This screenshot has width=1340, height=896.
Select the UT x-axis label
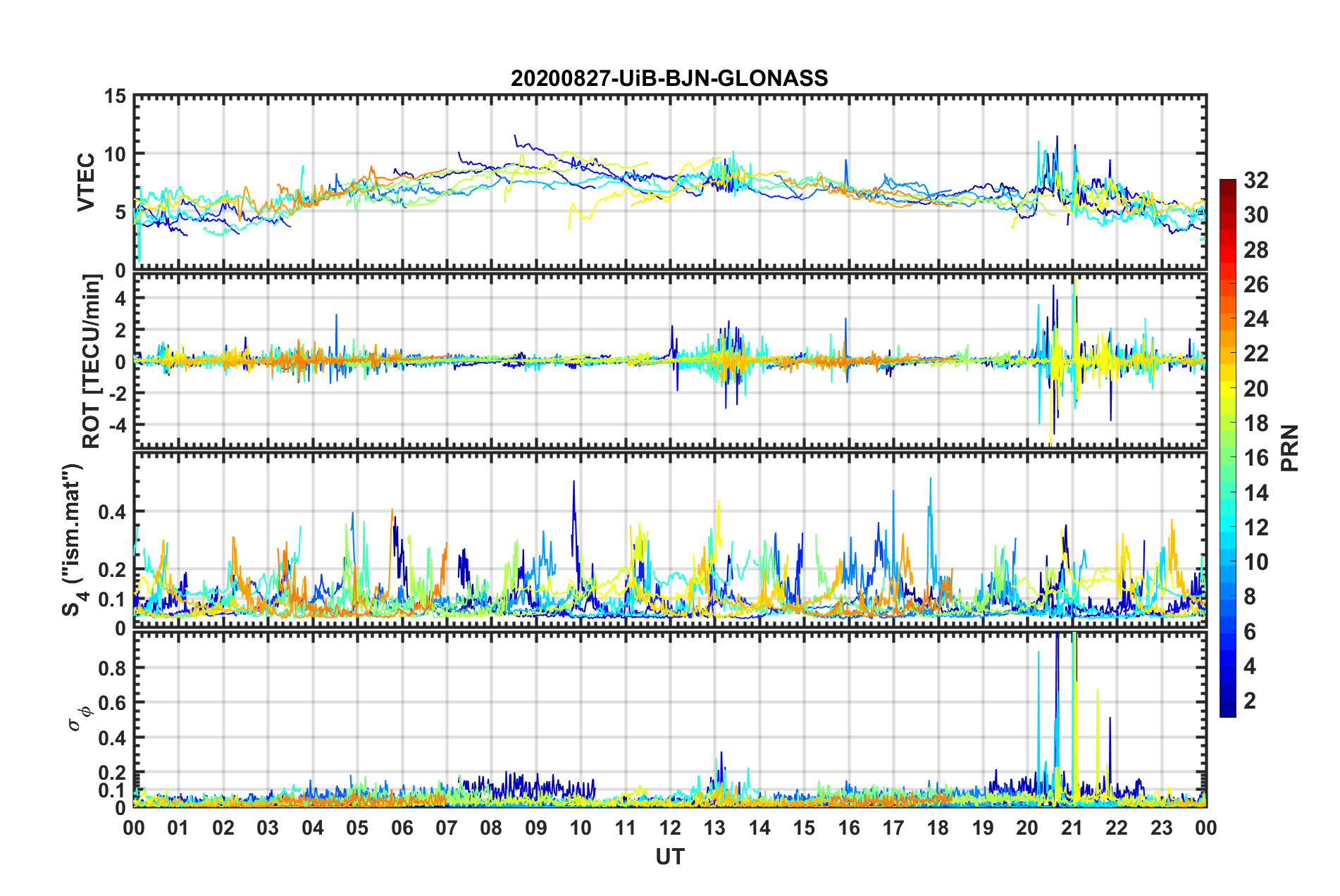pos(669,857)
